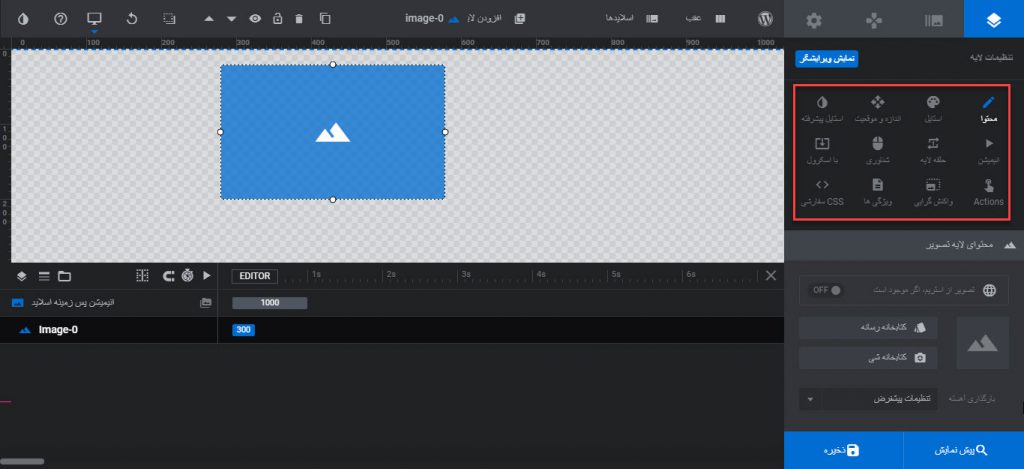
Task: Toggle the image from stream OFF switch
Action: pos(826,290)
